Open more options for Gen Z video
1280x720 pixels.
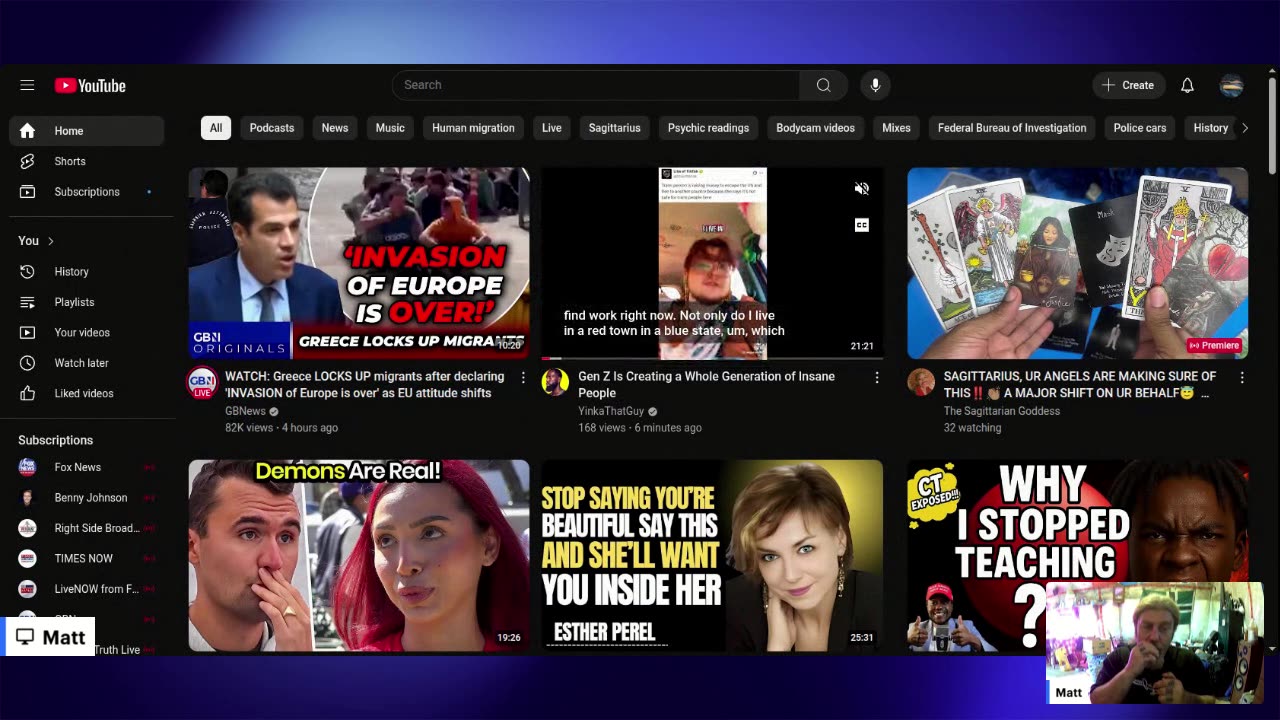click(x=877, y=377)
